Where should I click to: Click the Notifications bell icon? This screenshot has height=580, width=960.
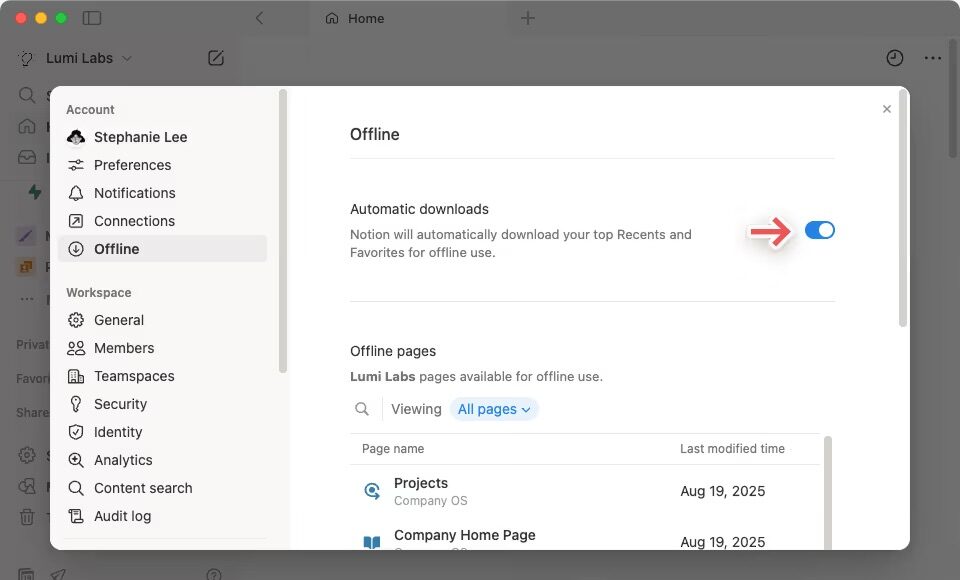(76, 193)
